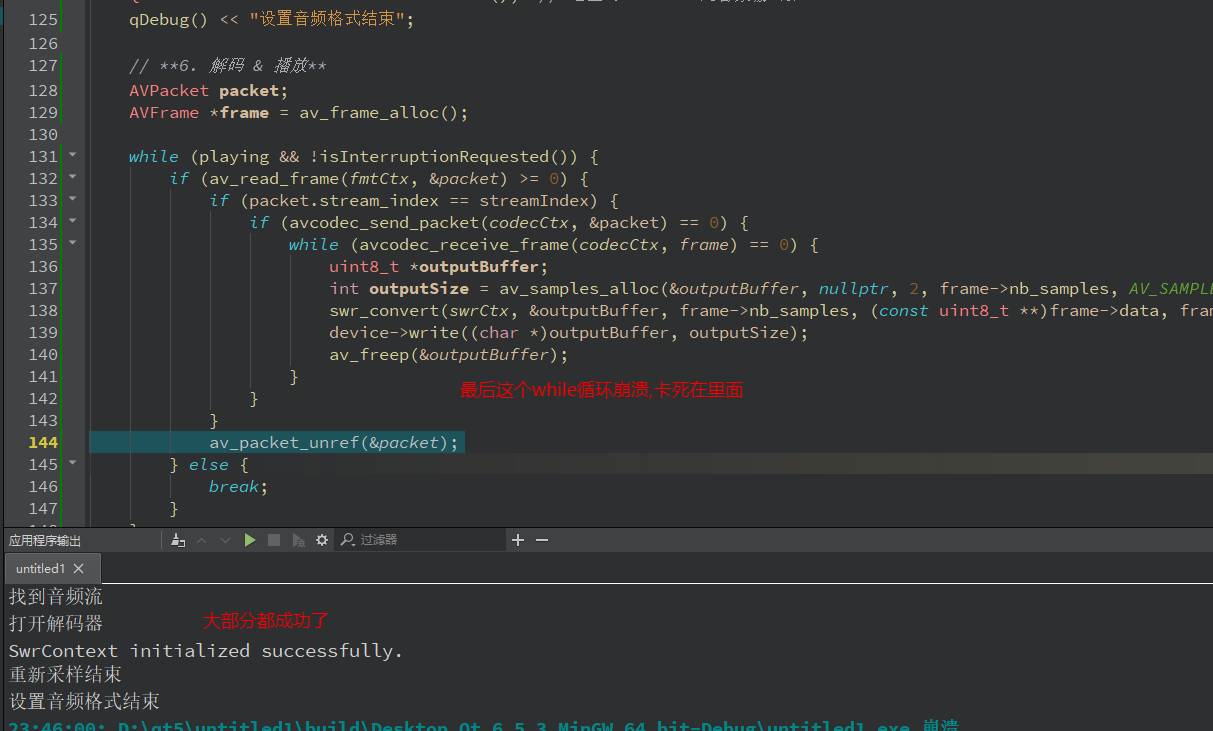The height and width of the screenshot is (731, 1213).
Task: Clear the application output with the broom icon
Action: click(178, 540)
